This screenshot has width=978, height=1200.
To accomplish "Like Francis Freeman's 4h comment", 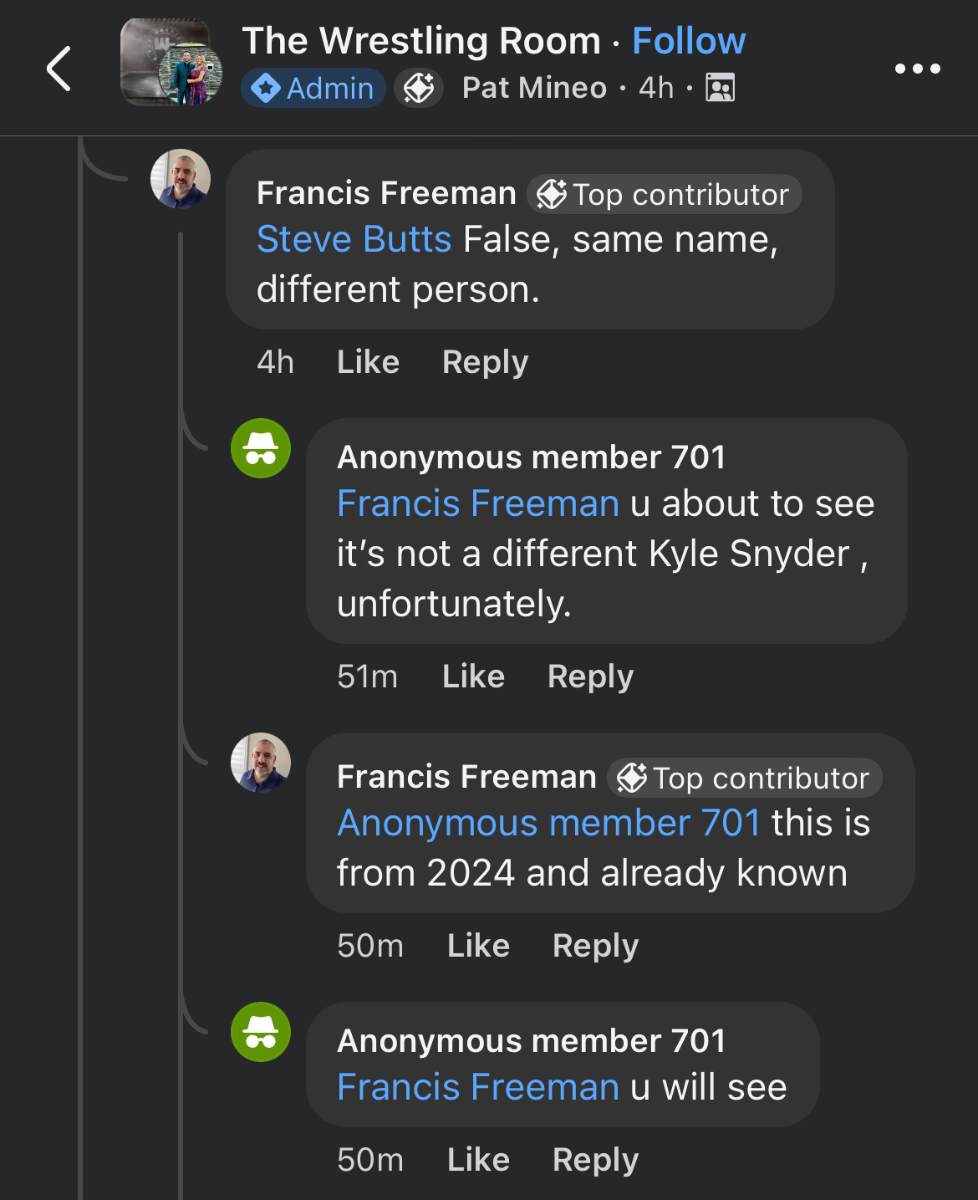I will click(368, 362).
